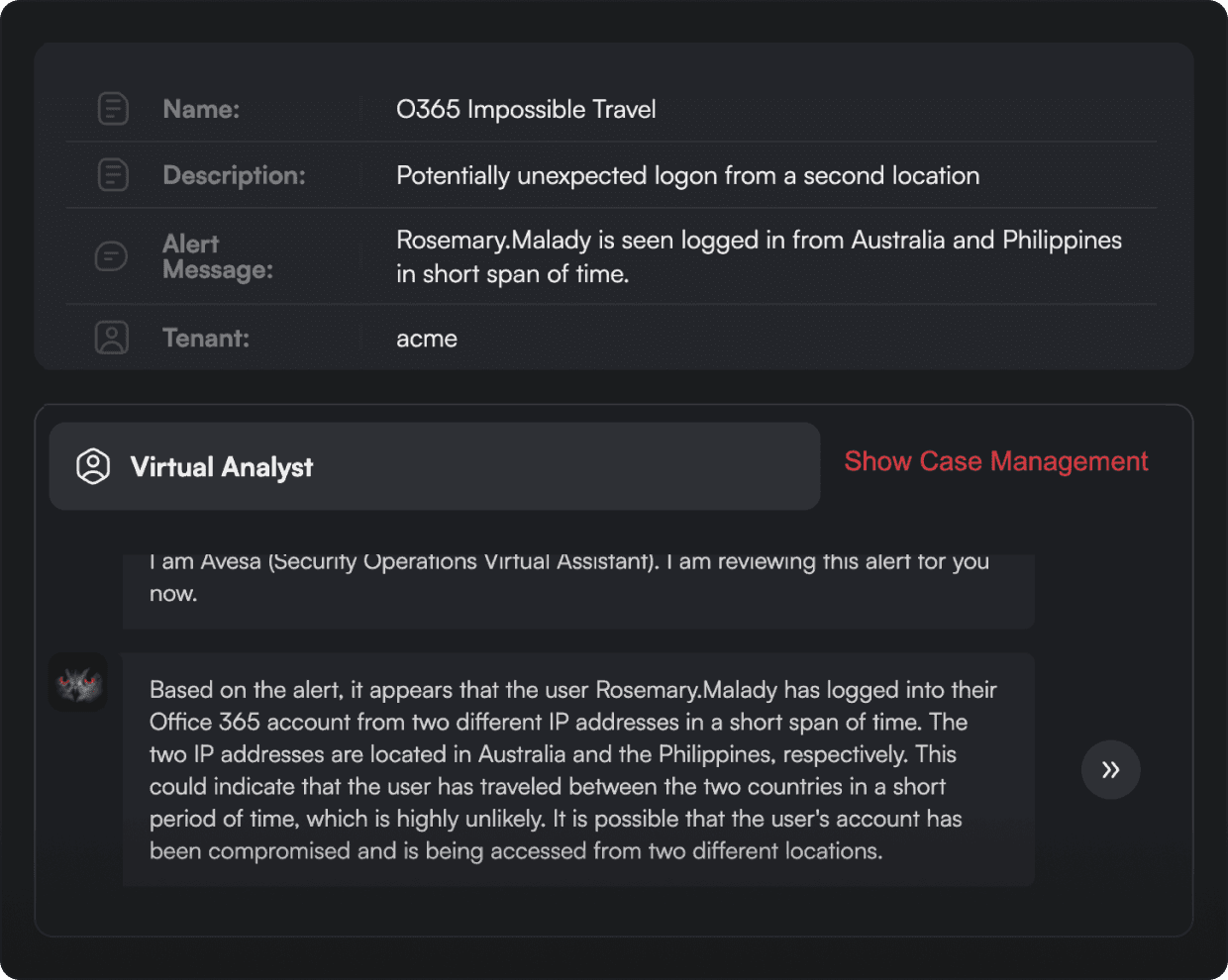Screen dimensions: 1228x980
Task: Click the Rosemary.Malady alert message text
Action: pyautogui.click(x=758, y=256)
